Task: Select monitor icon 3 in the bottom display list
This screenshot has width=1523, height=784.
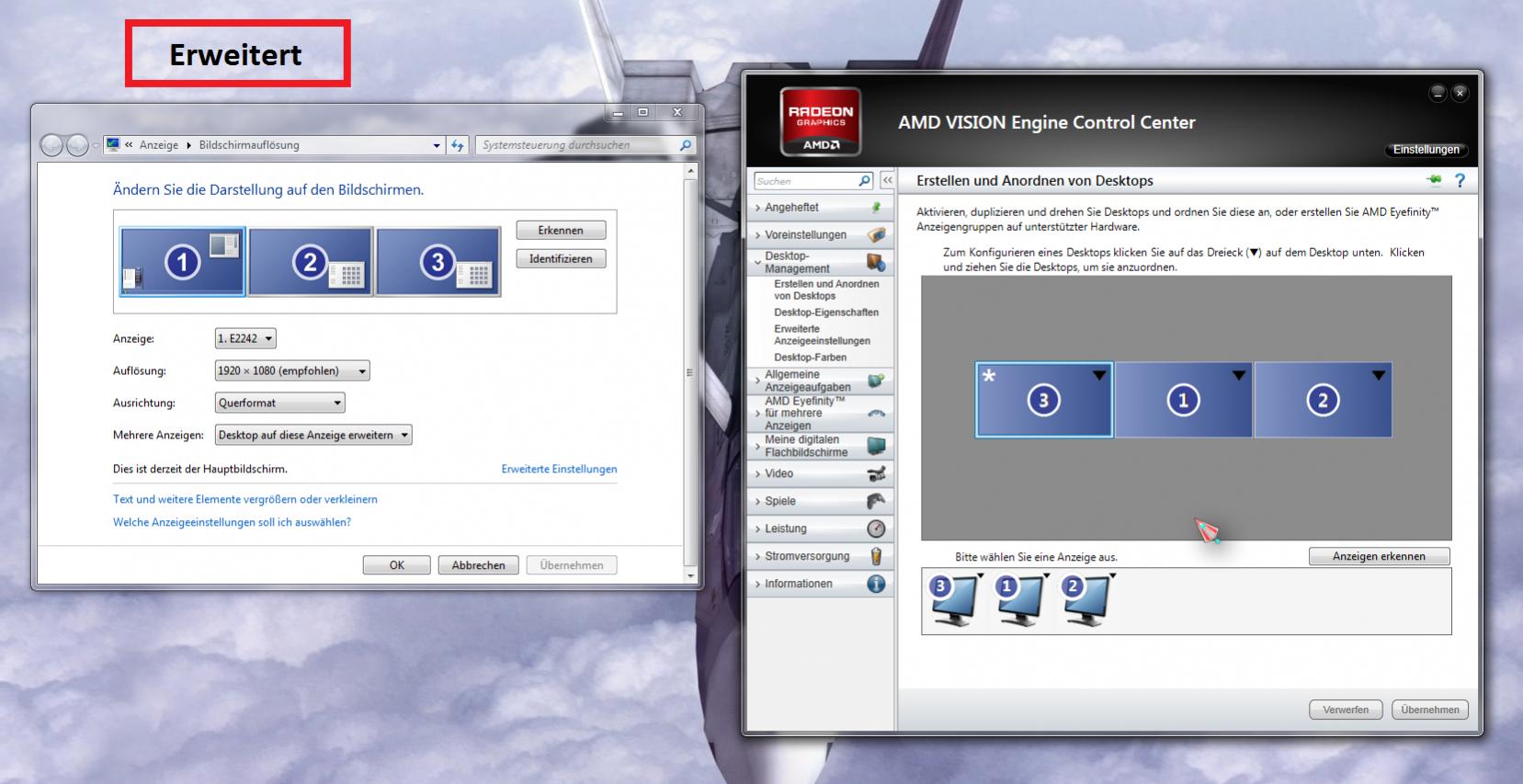Action: tap(953, 600)
